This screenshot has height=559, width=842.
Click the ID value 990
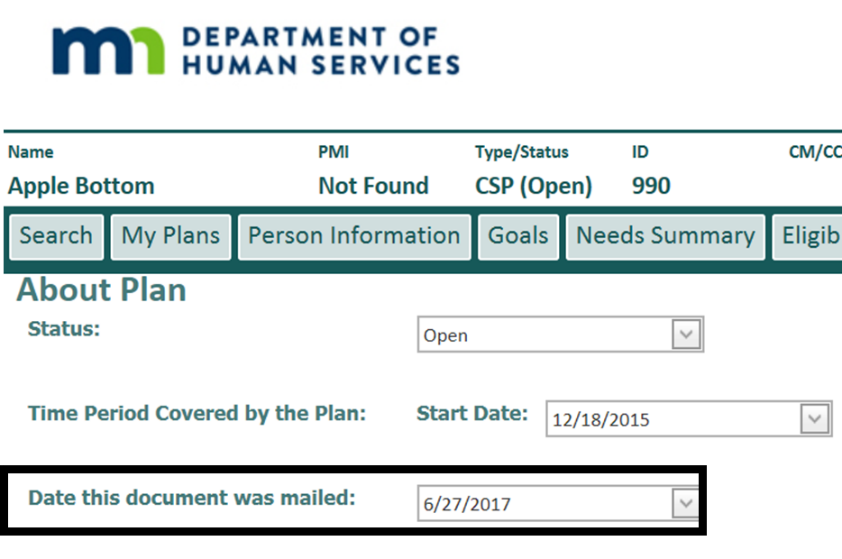point(651,186)
